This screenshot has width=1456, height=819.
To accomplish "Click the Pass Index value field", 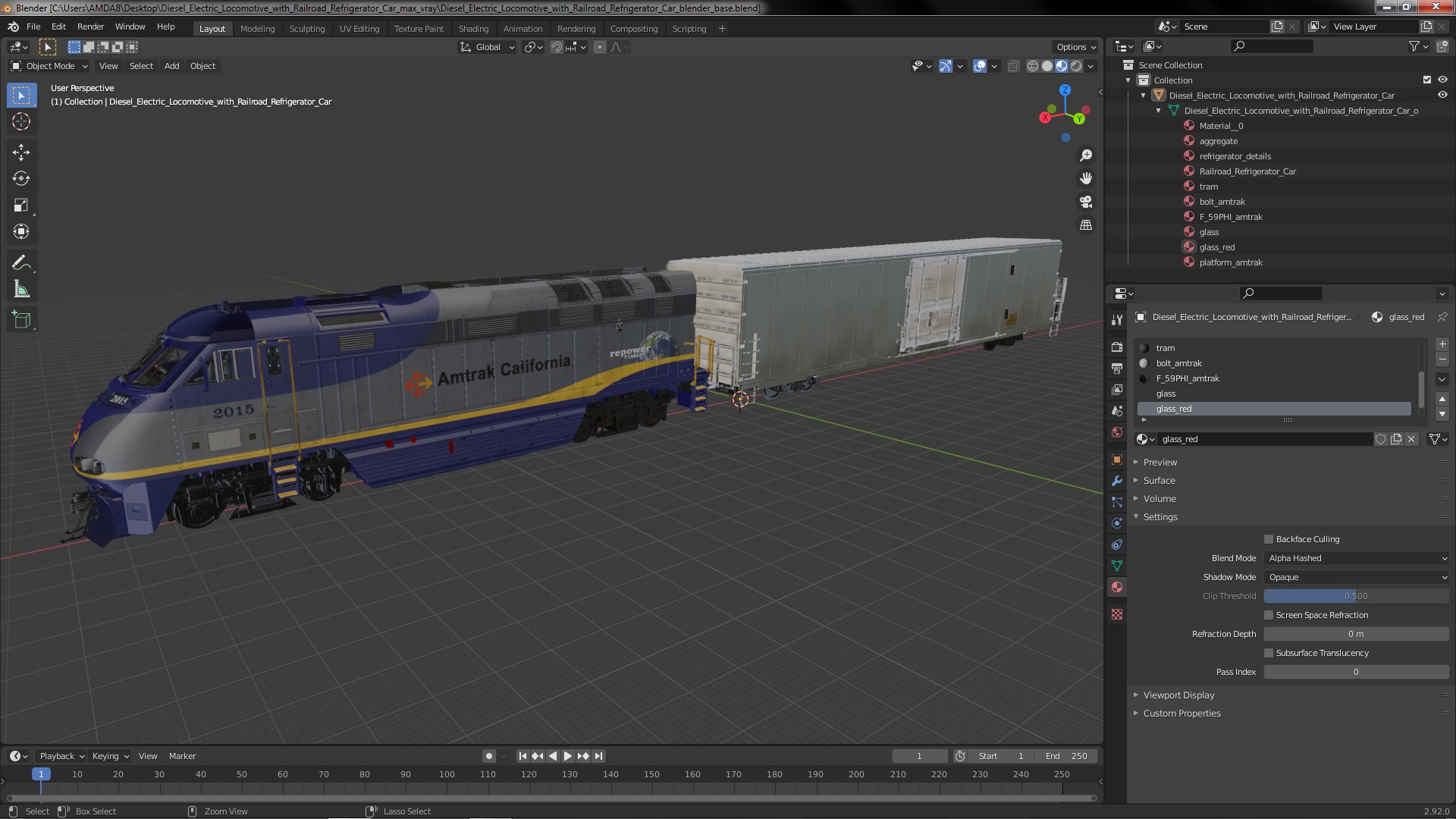I will tap(1357, 672).
